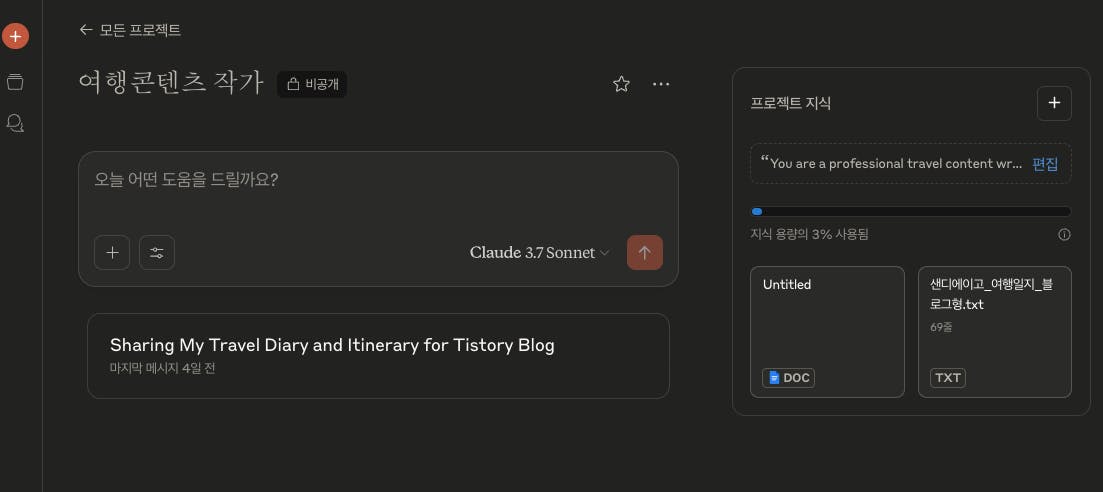This screenshot has width=1103, height=492.
Task: Open the Tistory Blog travel diary chat
Action: pos(378,355)
